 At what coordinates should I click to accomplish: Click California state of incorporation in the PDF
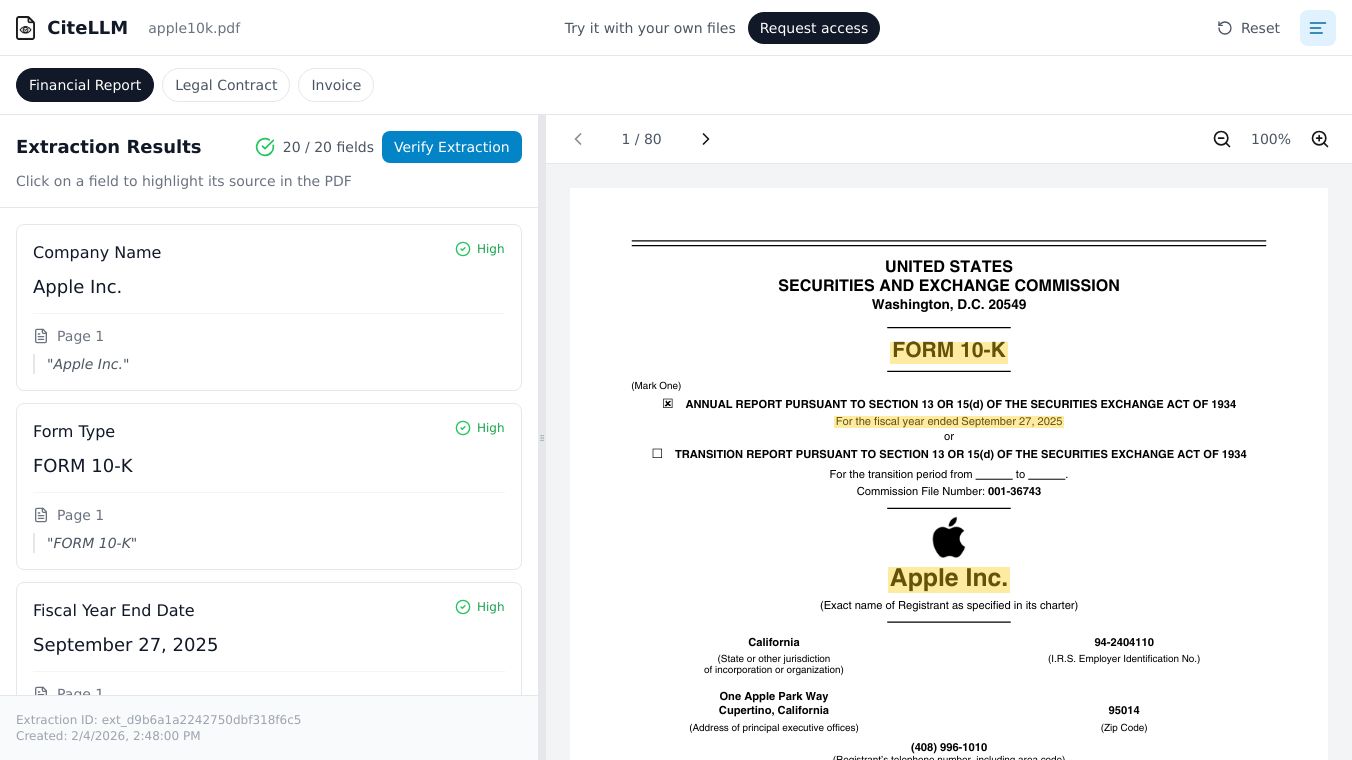click(774, 642)
